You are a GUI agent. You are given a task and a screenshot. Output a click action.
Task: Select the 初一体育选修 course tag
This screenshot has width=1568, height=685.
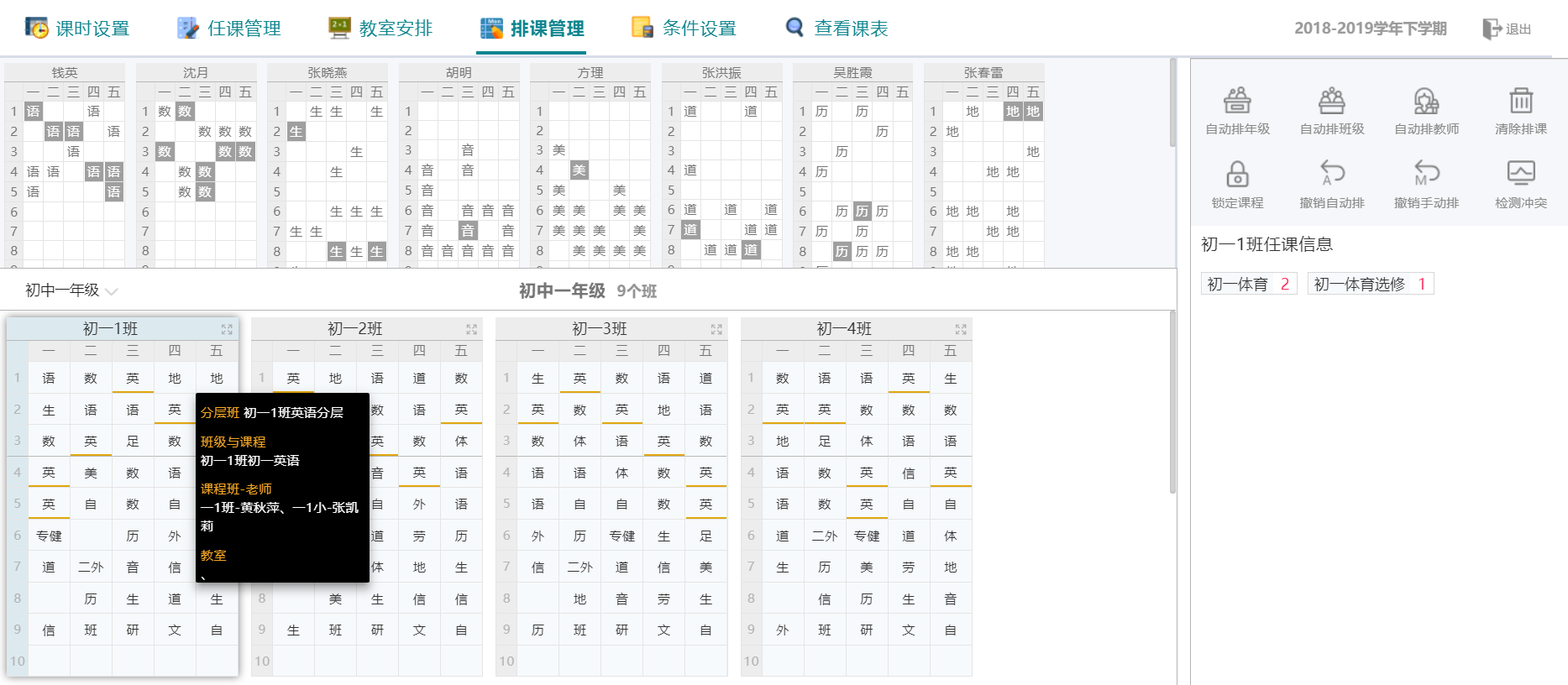click(1370, 285)
